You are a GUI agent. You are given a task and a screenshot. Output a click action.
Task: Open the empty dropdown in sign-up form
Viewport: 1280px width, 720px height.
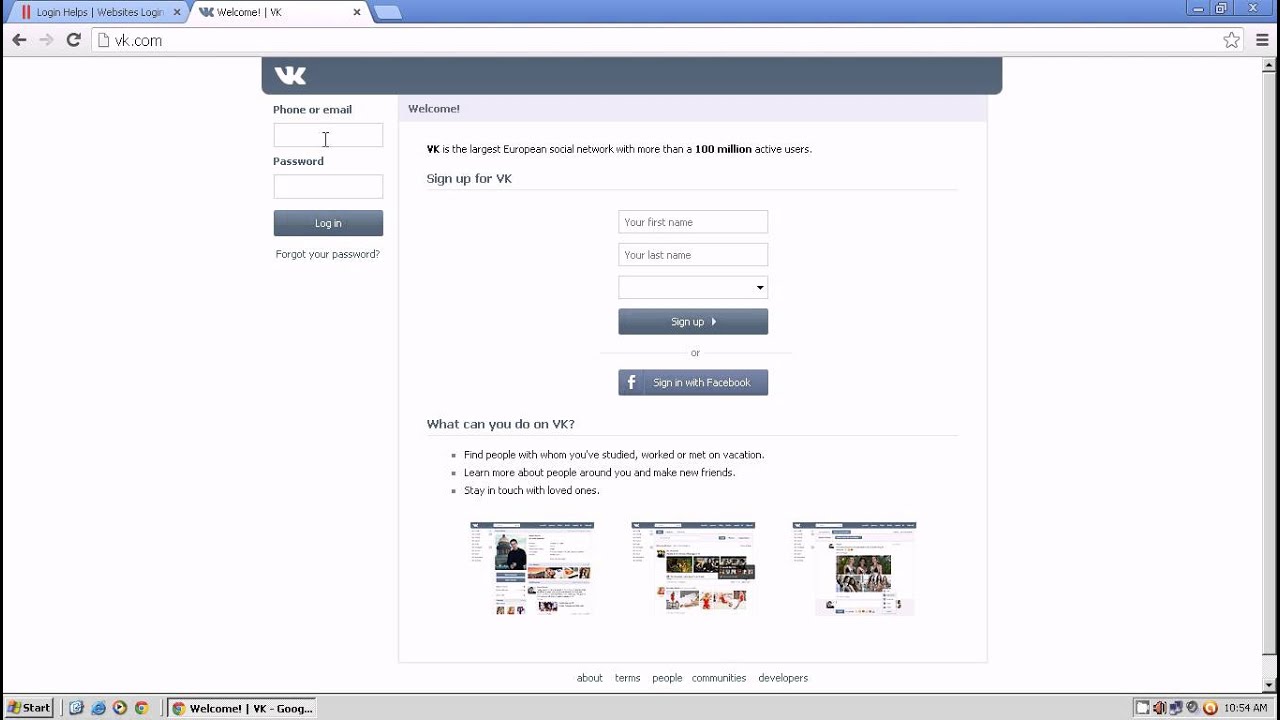(x=693, y=288)
